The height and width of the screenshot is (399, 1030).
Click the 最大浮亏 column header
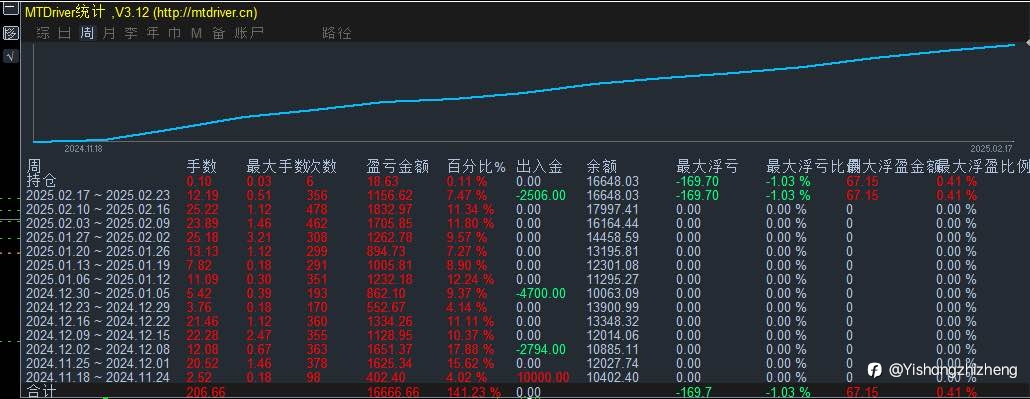(707, 166)
